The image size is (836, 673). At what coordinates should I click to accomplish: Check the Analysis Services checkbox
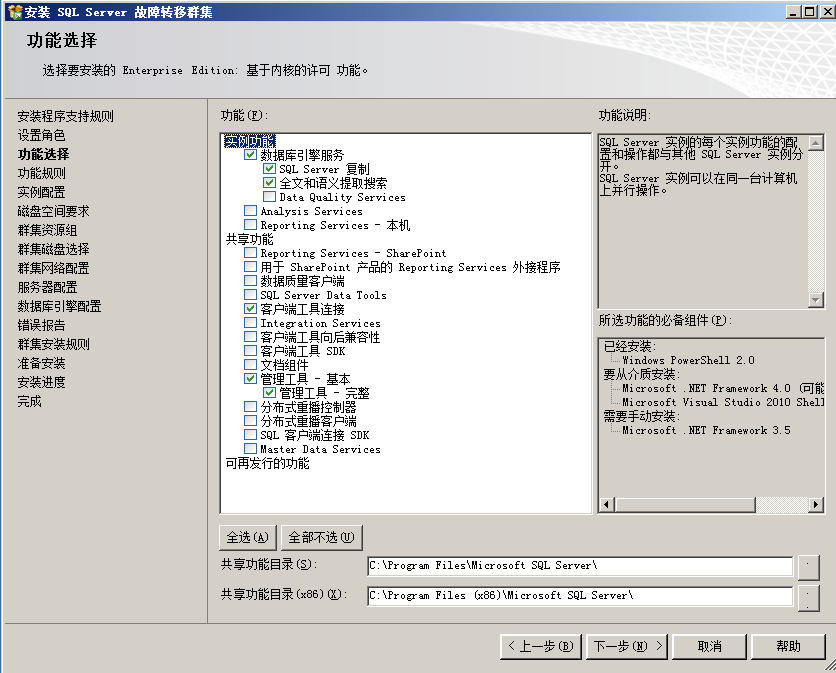point(251,211)
